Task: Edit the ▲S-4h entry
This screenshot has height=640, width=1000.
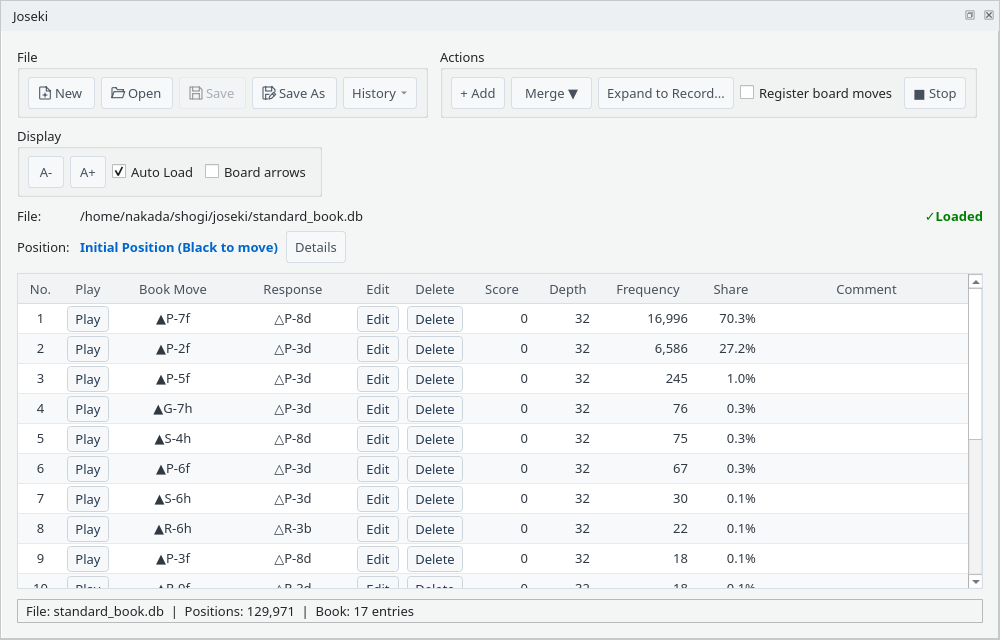Action: coord(378,439)
